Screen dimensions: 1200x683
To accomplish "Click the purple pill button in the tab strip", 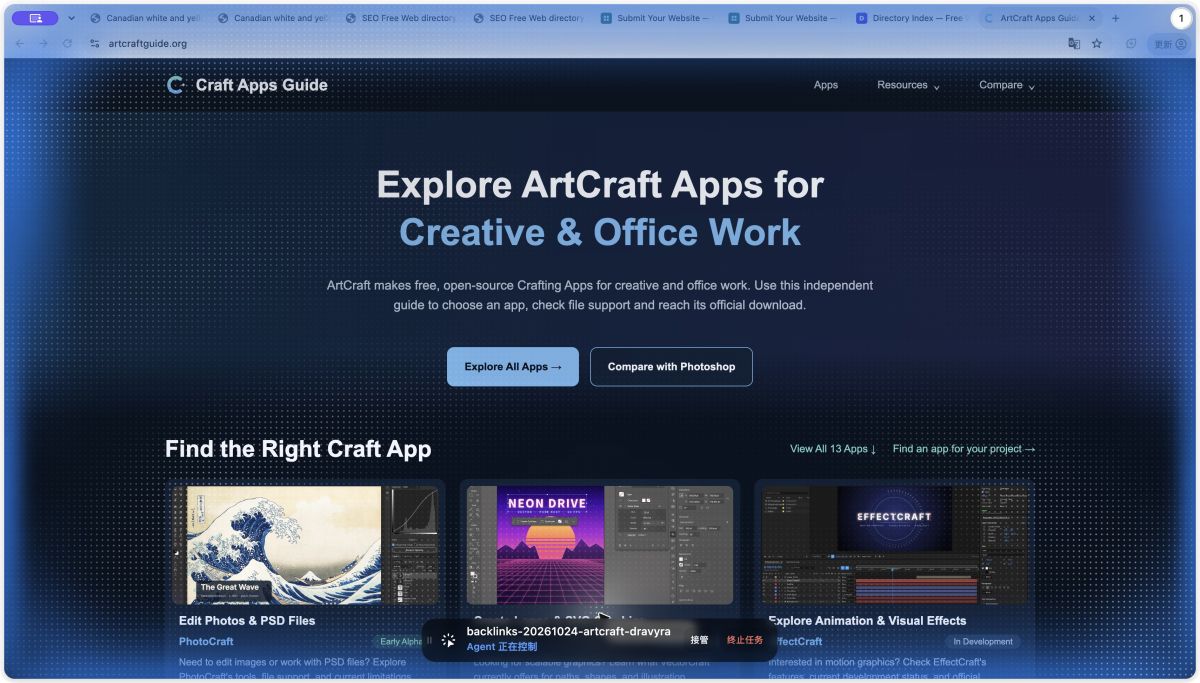I will 35,18.
